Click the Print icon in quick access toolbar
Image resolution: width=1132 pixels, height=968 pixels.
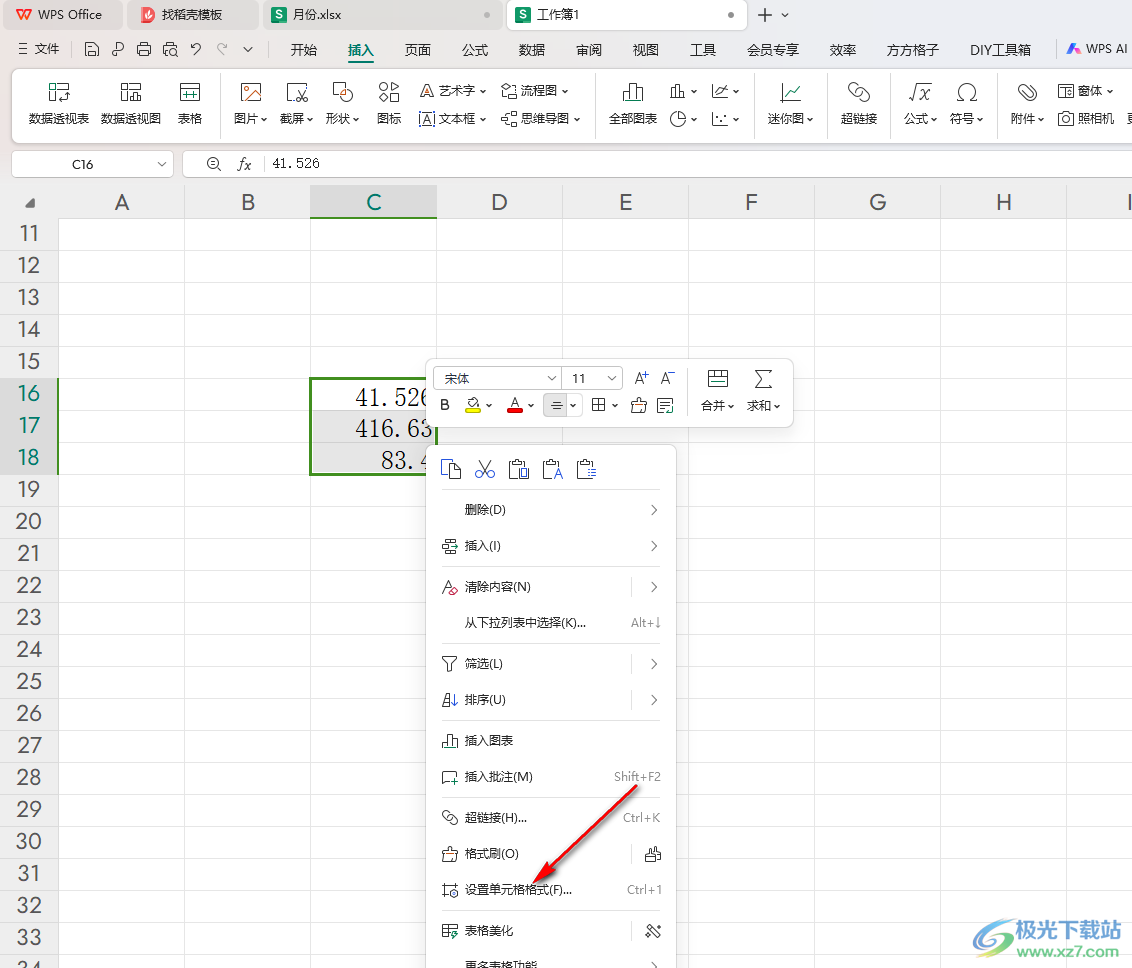pos(144,49)
